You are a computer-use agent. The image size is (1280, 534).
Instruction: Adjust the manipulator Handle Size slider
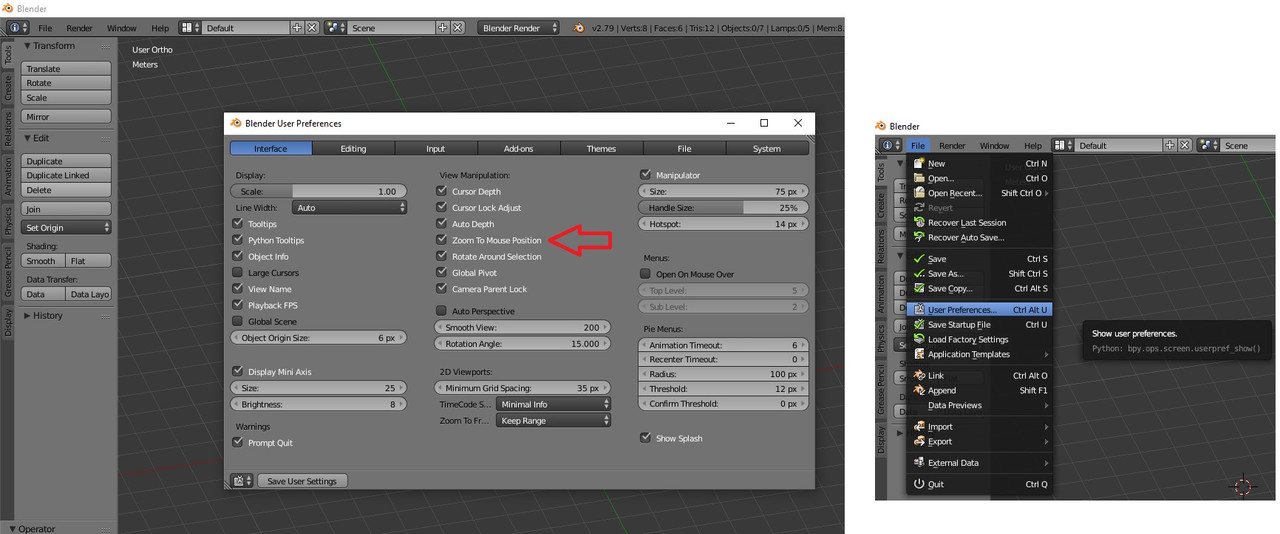click(x=723, y=208)
